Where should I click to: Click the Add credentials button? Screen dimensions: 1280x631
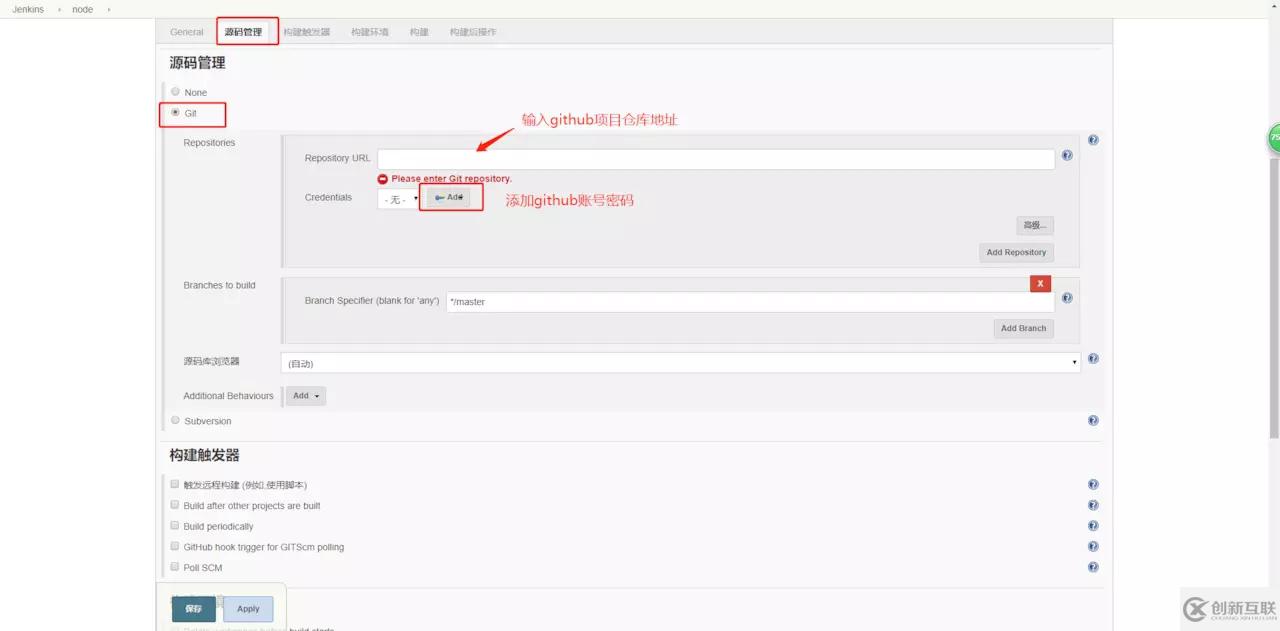(x=449, y=198)
